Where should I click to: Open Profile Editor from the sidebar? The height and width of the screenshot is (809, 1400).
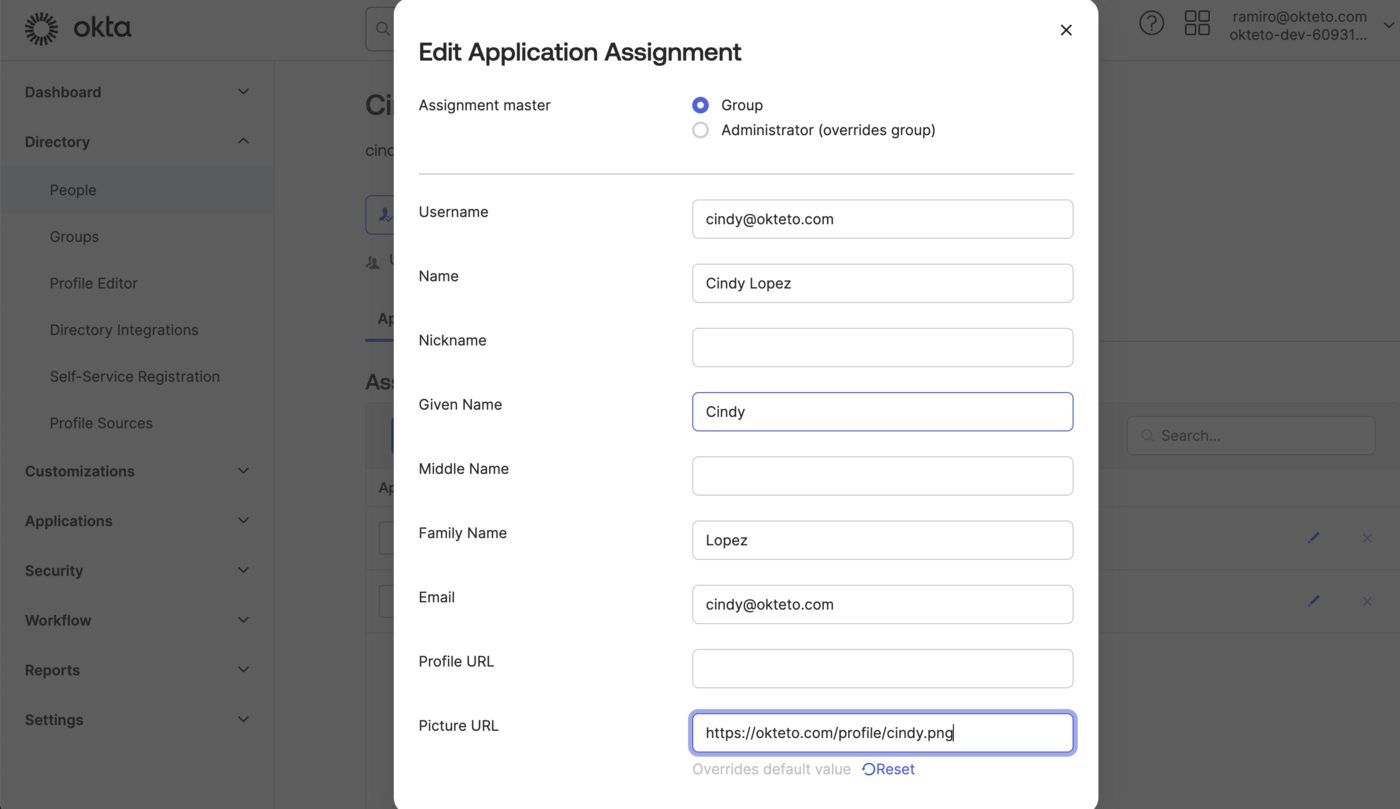pos(93,283)
